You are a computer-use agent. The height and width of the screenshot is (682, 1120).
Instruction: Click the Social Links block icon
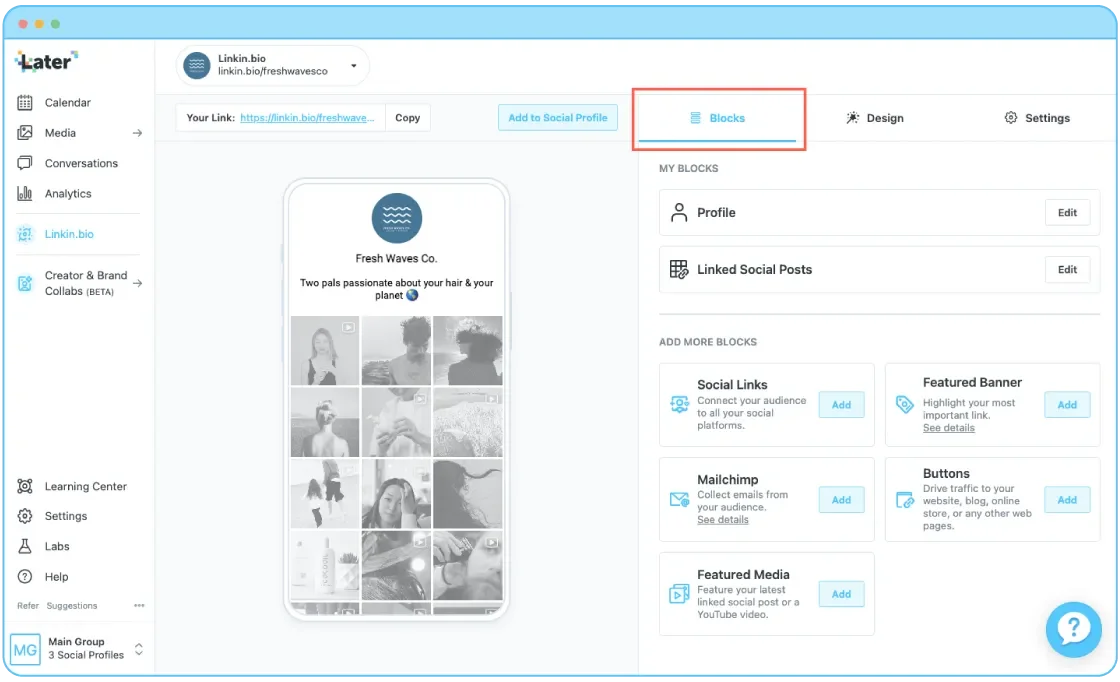point(679,404)
